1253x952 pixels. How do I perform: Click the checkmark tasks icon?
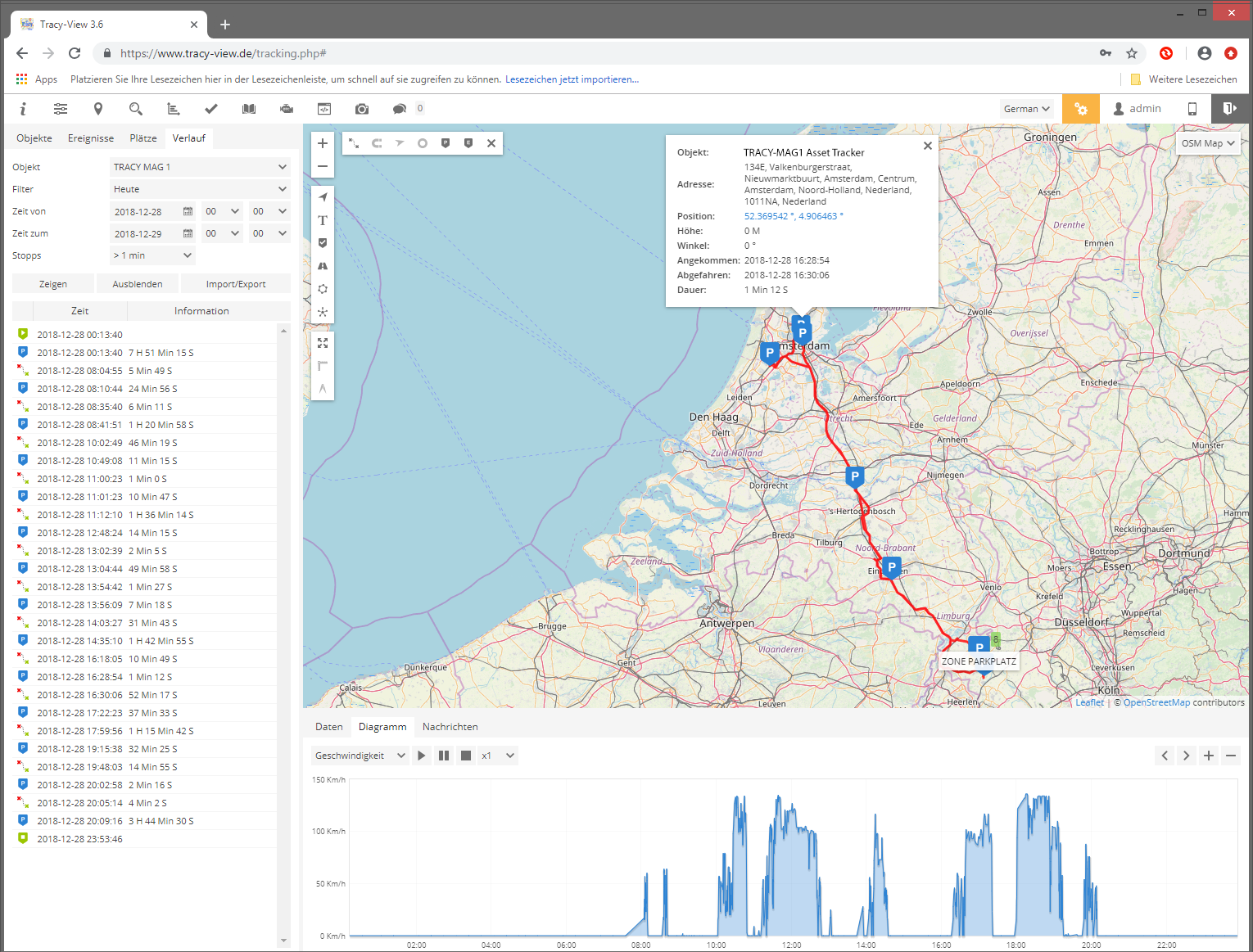[x=211, y=109]
